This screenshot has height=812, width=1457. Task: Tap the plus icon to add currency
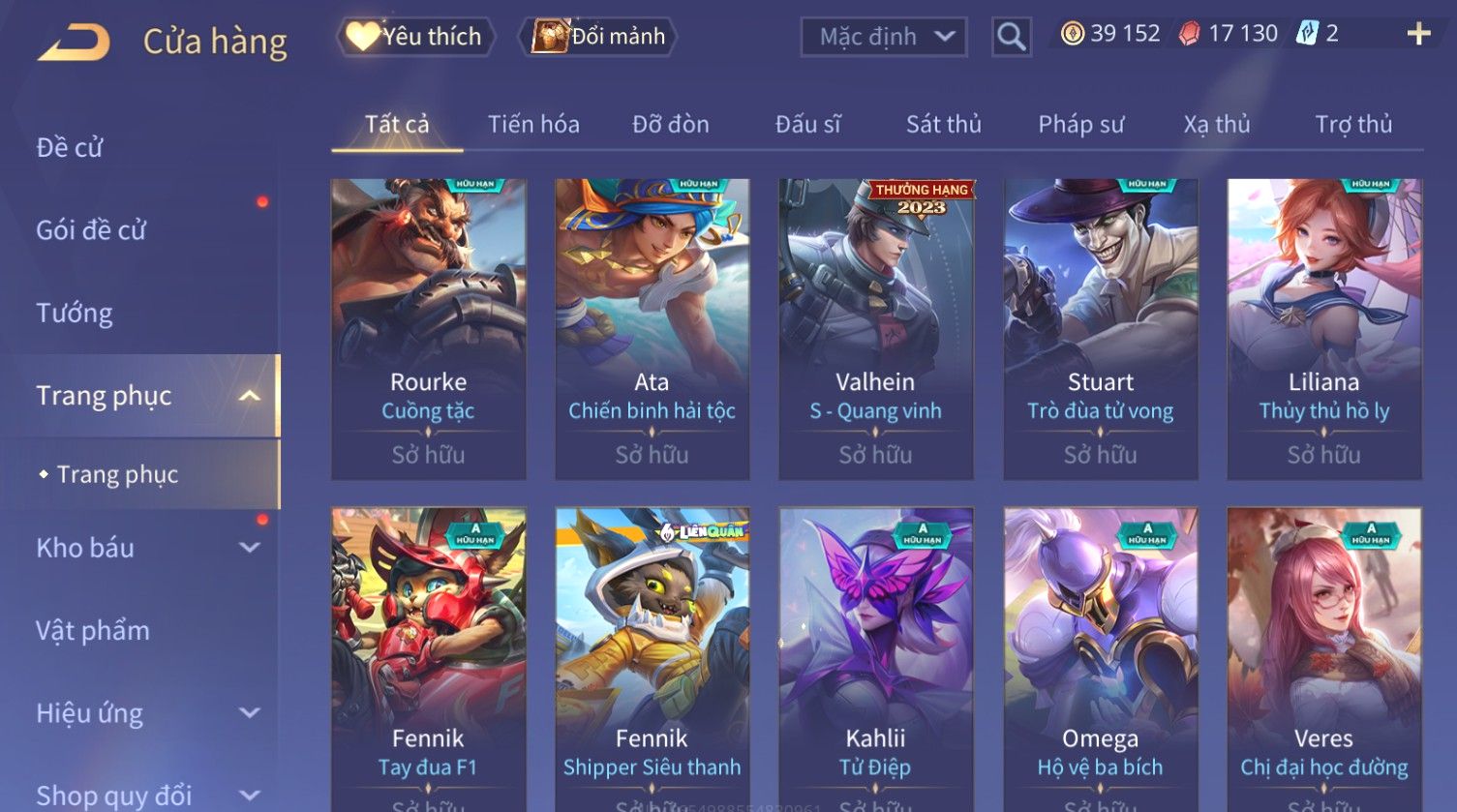[x=1418, y=34]
